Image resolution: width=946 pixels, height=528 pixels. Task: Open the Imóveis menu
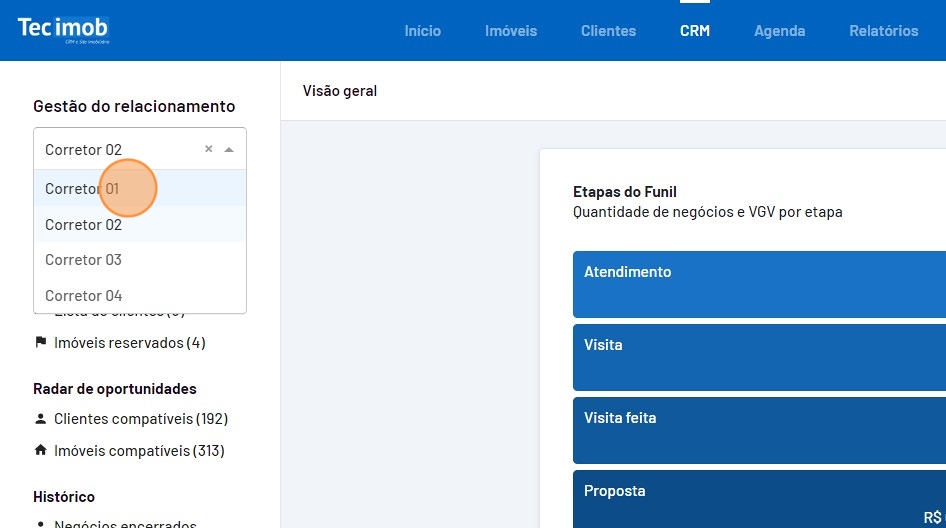pyautogui.click(x=510, y=31)
